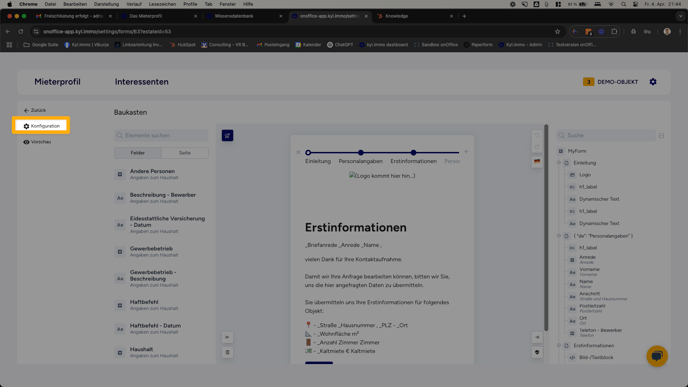688x387 pixels.
Task: Click the Gewerbebetrieb field icon
Action: pyautogui.click(x=120, y=251)
